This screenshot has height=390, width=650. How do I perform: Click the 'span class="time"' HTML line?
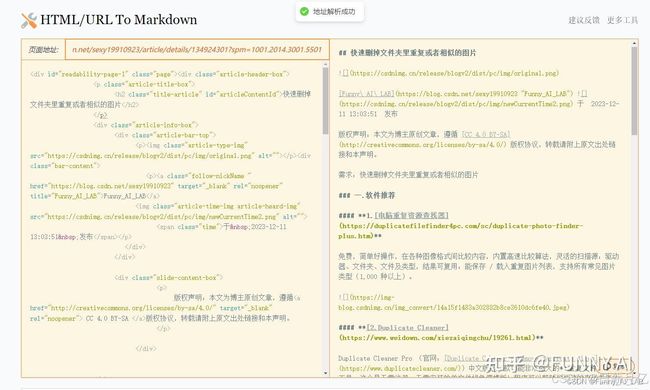pyautogui.click(x=221, y=227)
